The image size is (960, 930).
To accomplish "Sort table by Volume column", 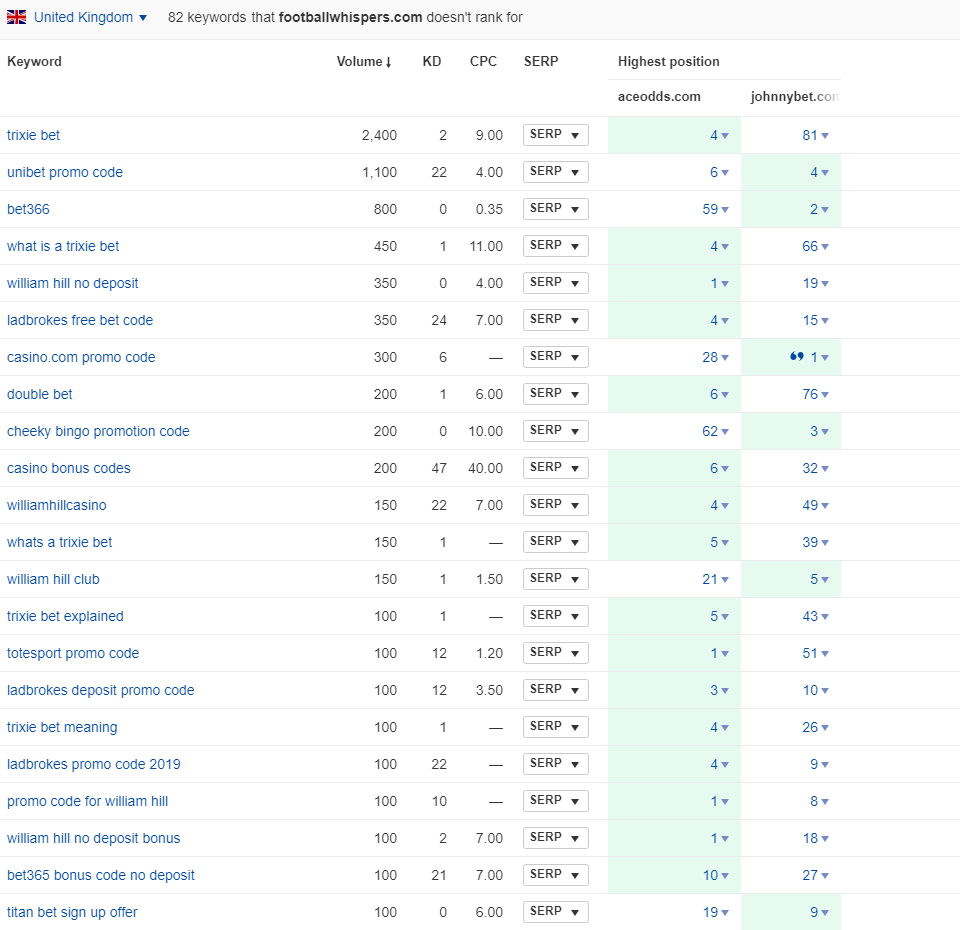I will tap(363, 61).
